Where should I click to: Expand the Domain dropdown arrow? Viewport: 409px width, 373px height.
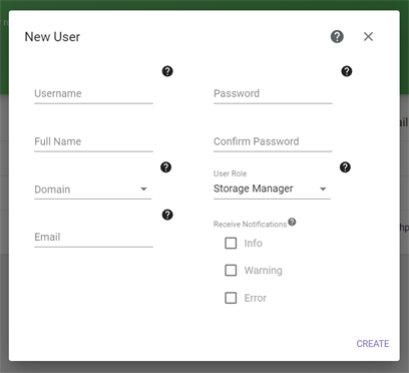144,189
